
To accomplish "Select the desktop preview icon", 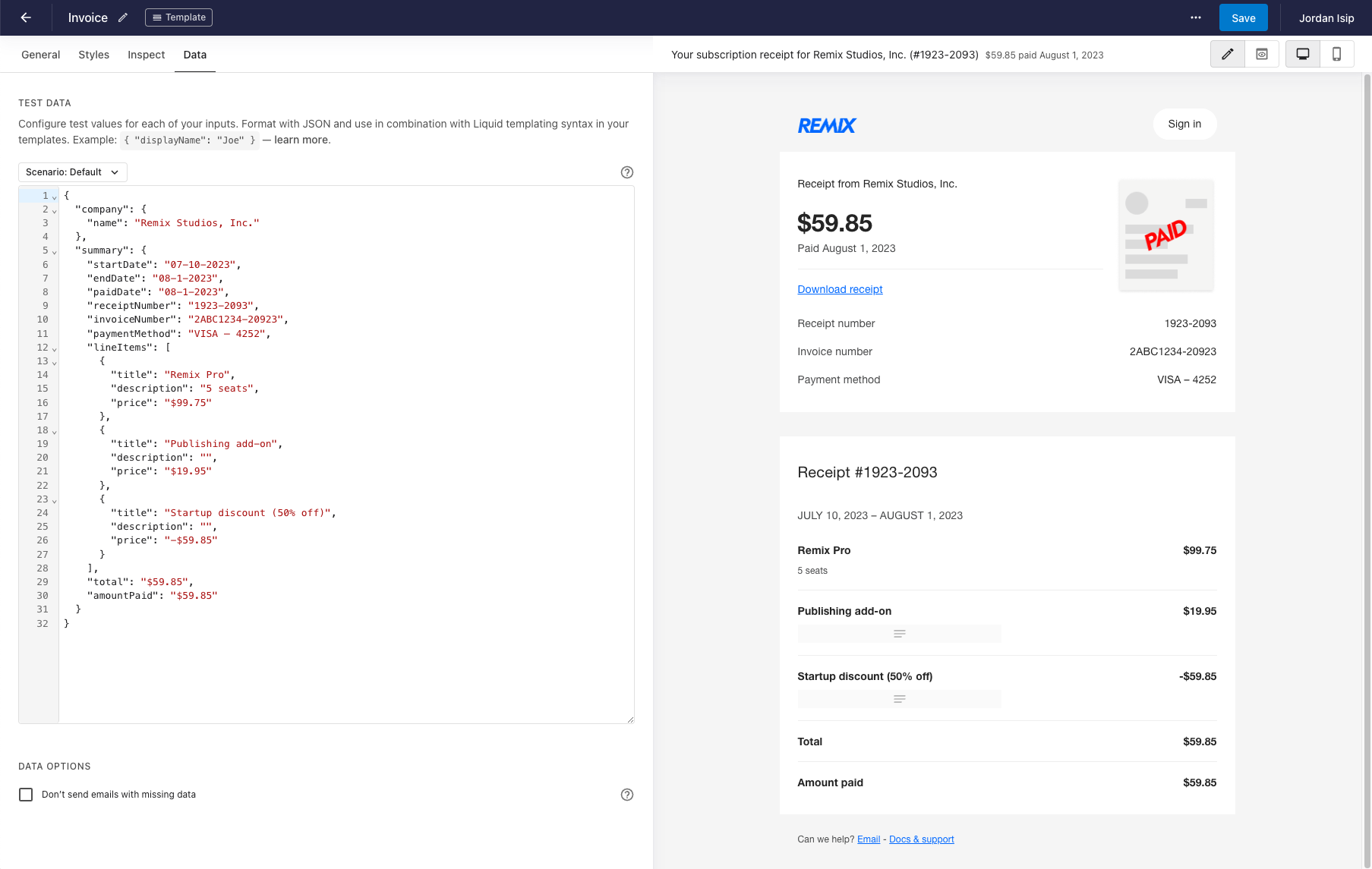I will [x=1303, y=54].
